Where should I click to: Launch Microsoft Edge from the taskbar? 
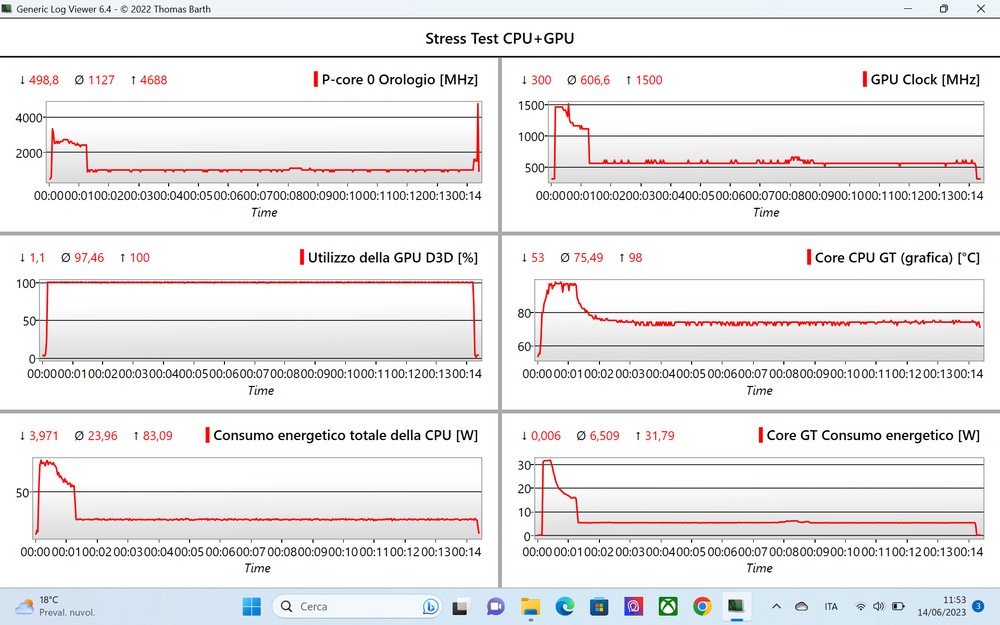[x=564, y=606]
